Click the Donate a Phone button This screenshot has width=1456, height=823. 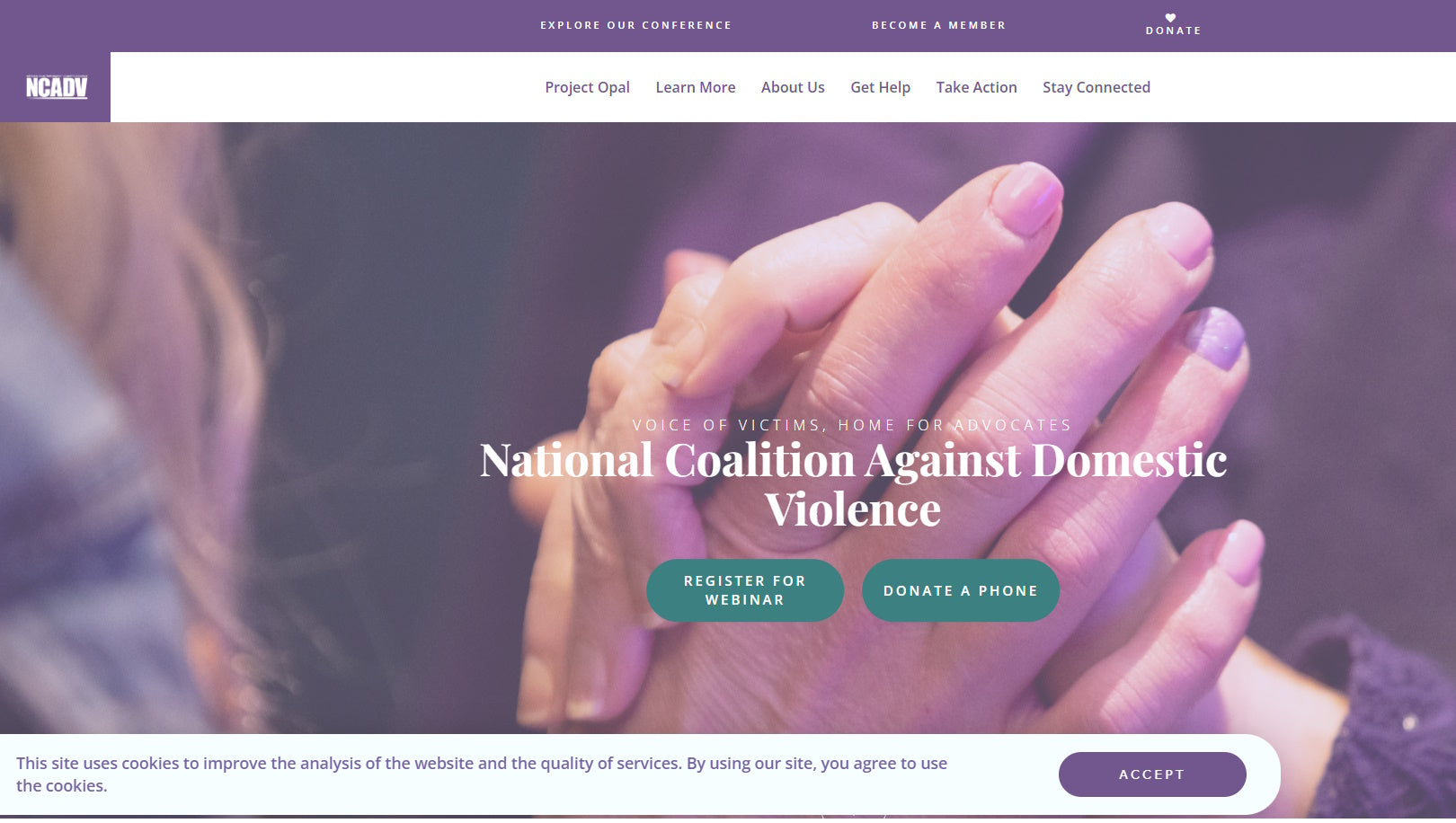click(x=960, y=590)
